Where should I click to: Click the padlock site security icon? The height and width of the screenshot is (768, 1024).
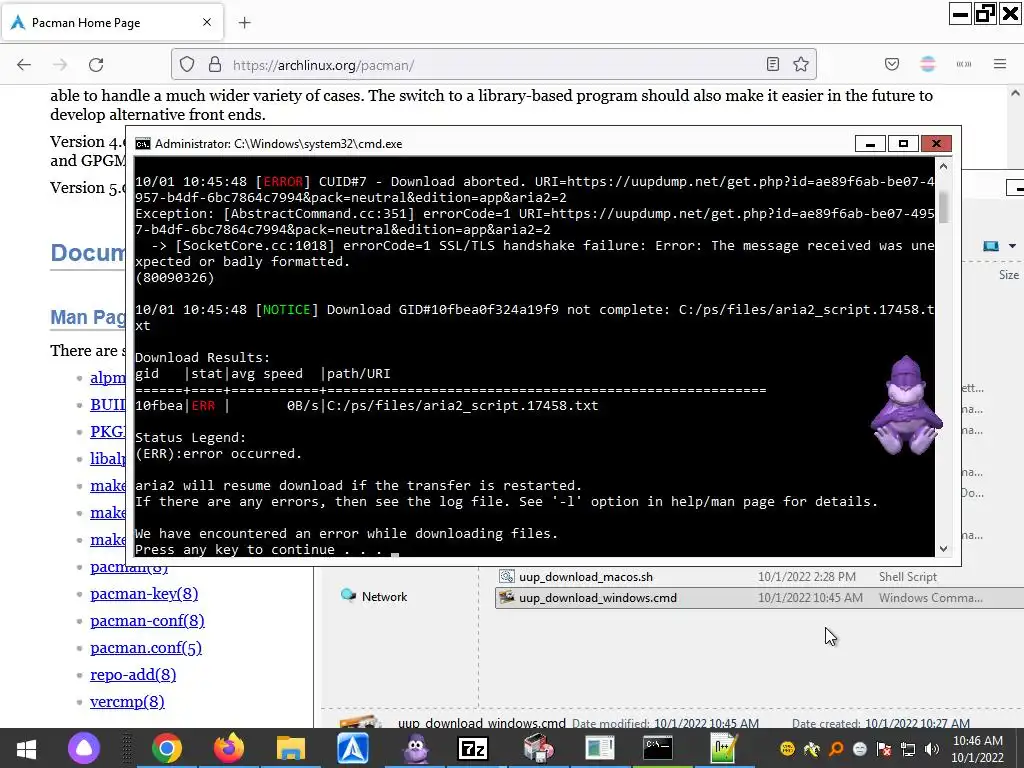(214, 64)
